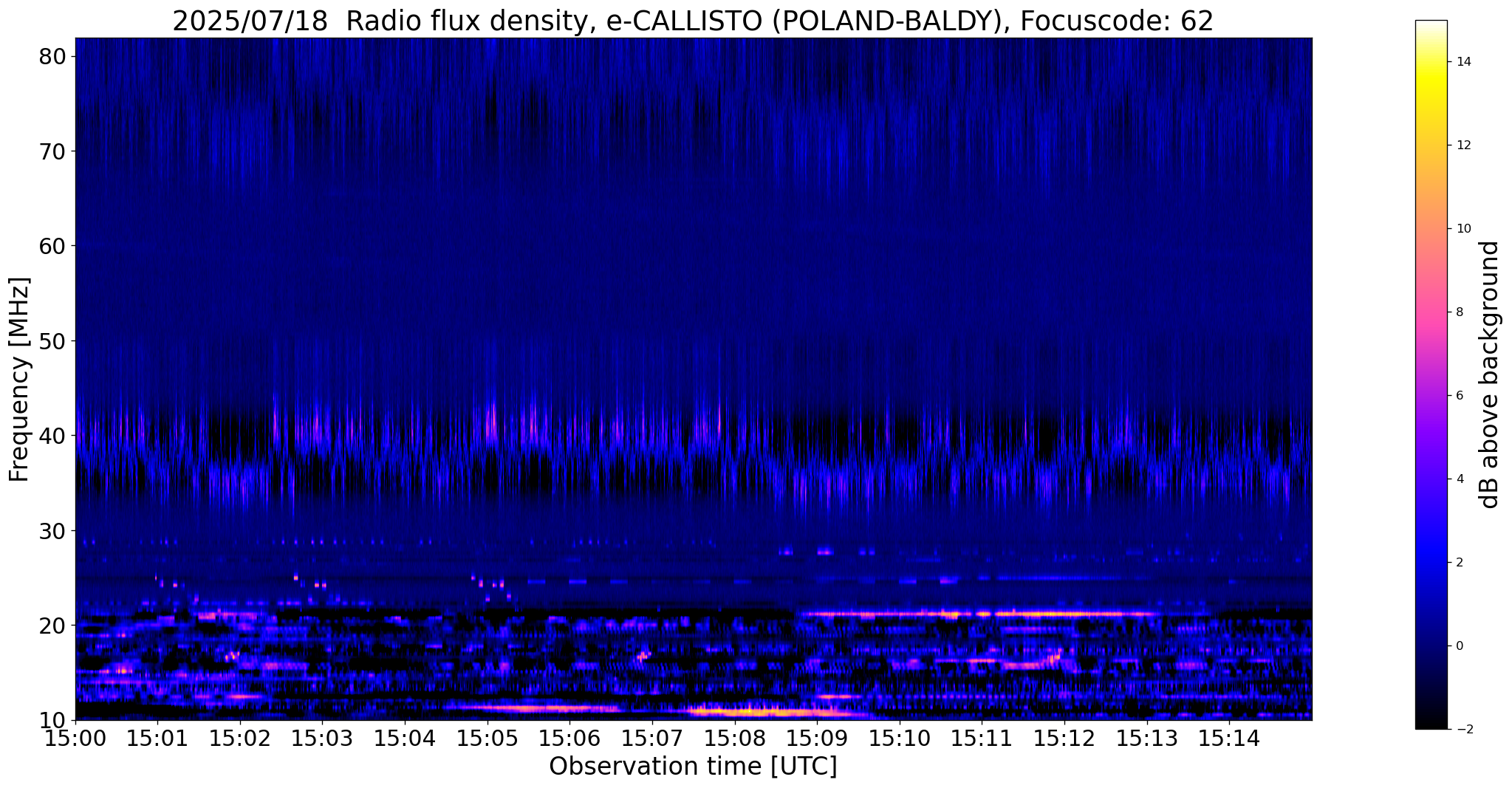Click the 20 MHz frequency tick label
Viewport: 1512px width, 788px height.
(52, 625)
